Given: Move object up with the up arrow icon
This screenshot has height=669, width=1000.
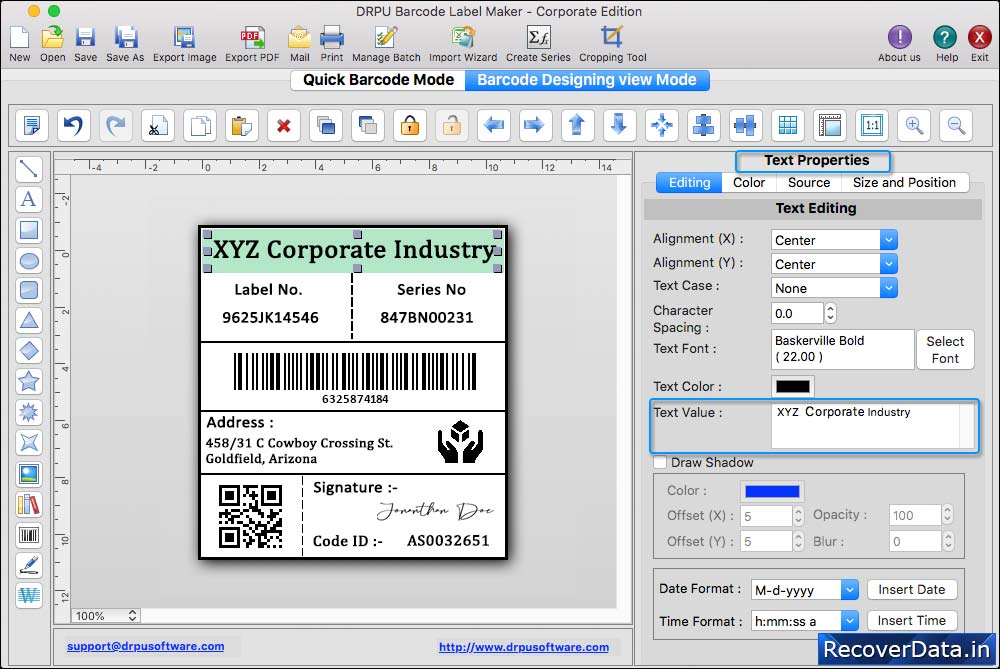Looking at the screenshot, I should click(577, 125).
